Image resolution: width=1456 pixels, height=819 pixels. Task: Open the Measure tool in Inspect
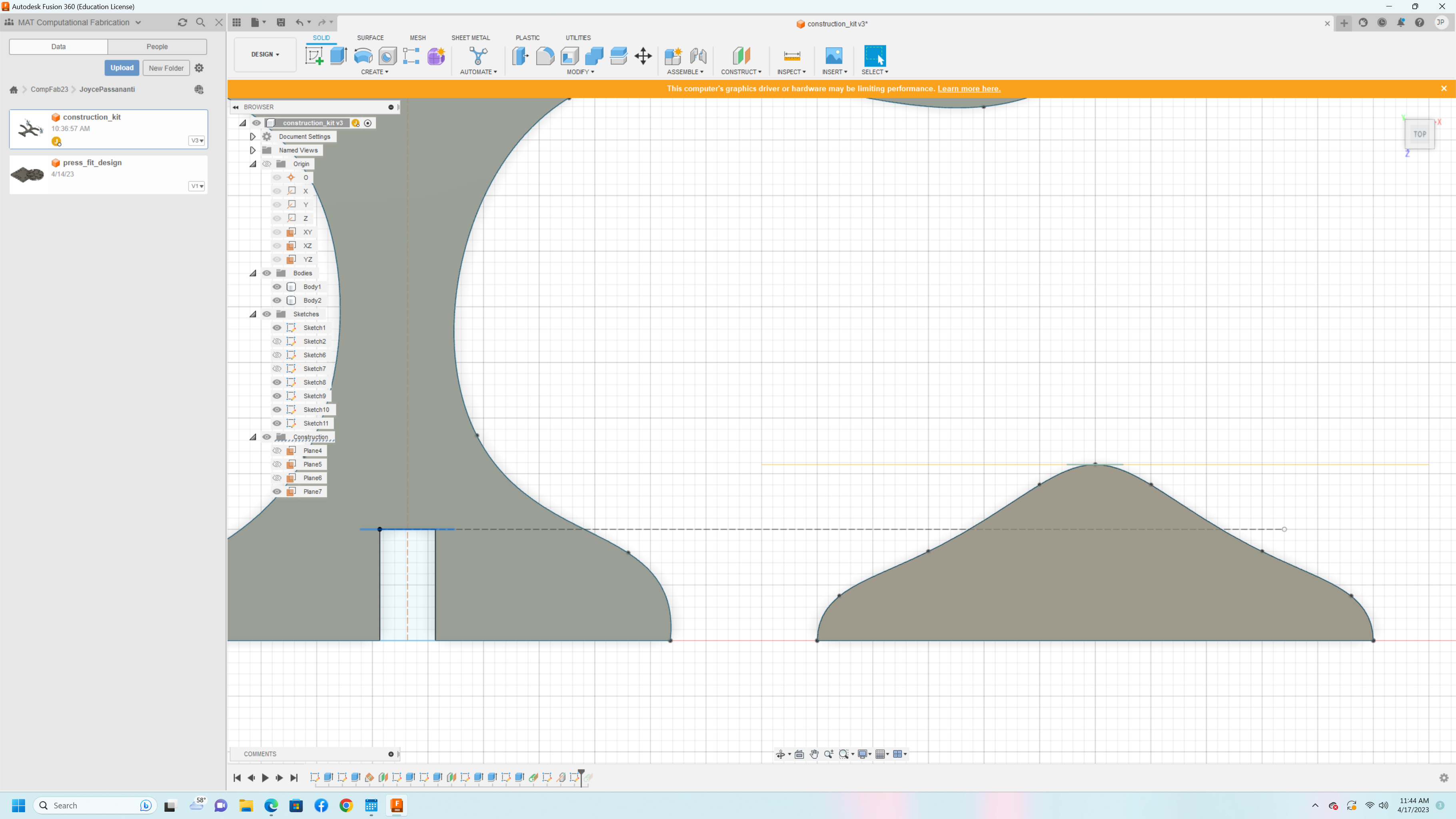coord(792,56)
